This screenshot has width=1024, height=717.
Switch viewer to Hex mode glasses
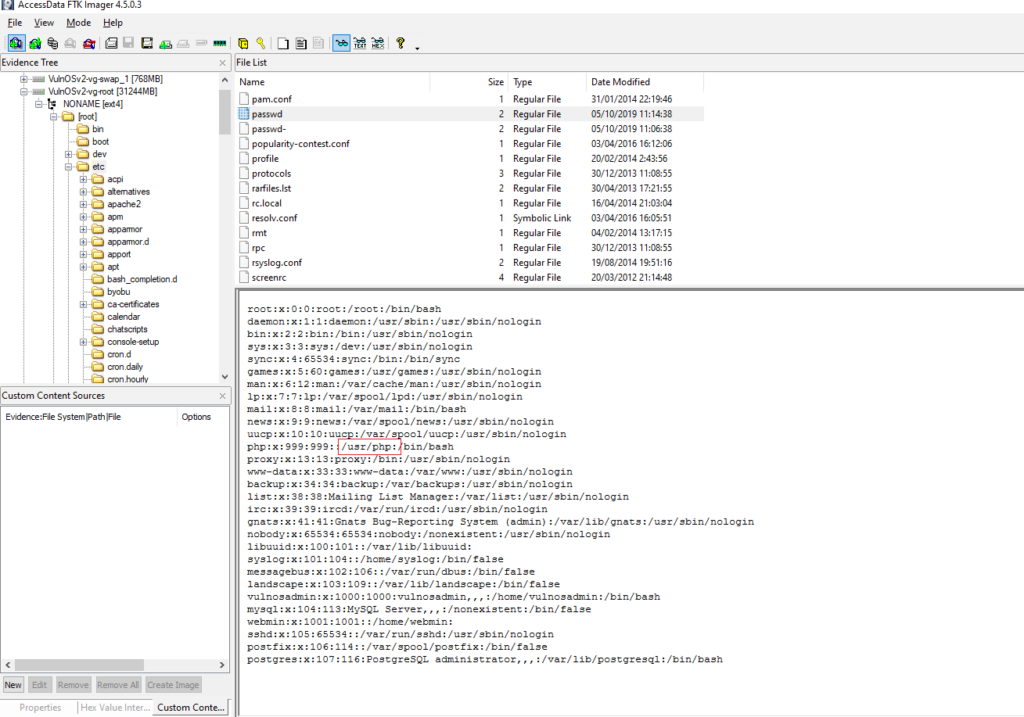click(x=375, y=43)
